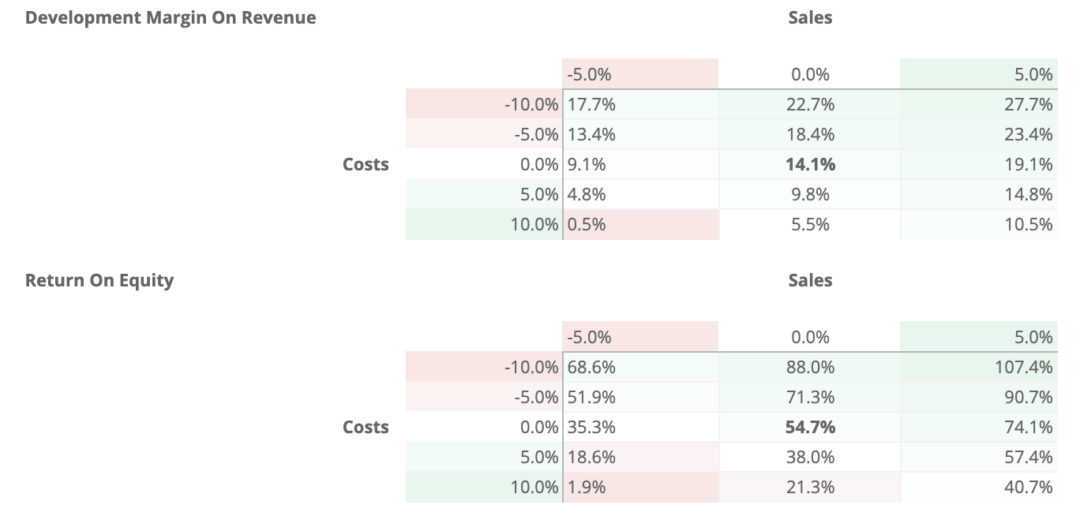Viewport: 1080px width, 520px height.
Task: Select the 27.7% development margin cell
Action: (x=979, y=105)
